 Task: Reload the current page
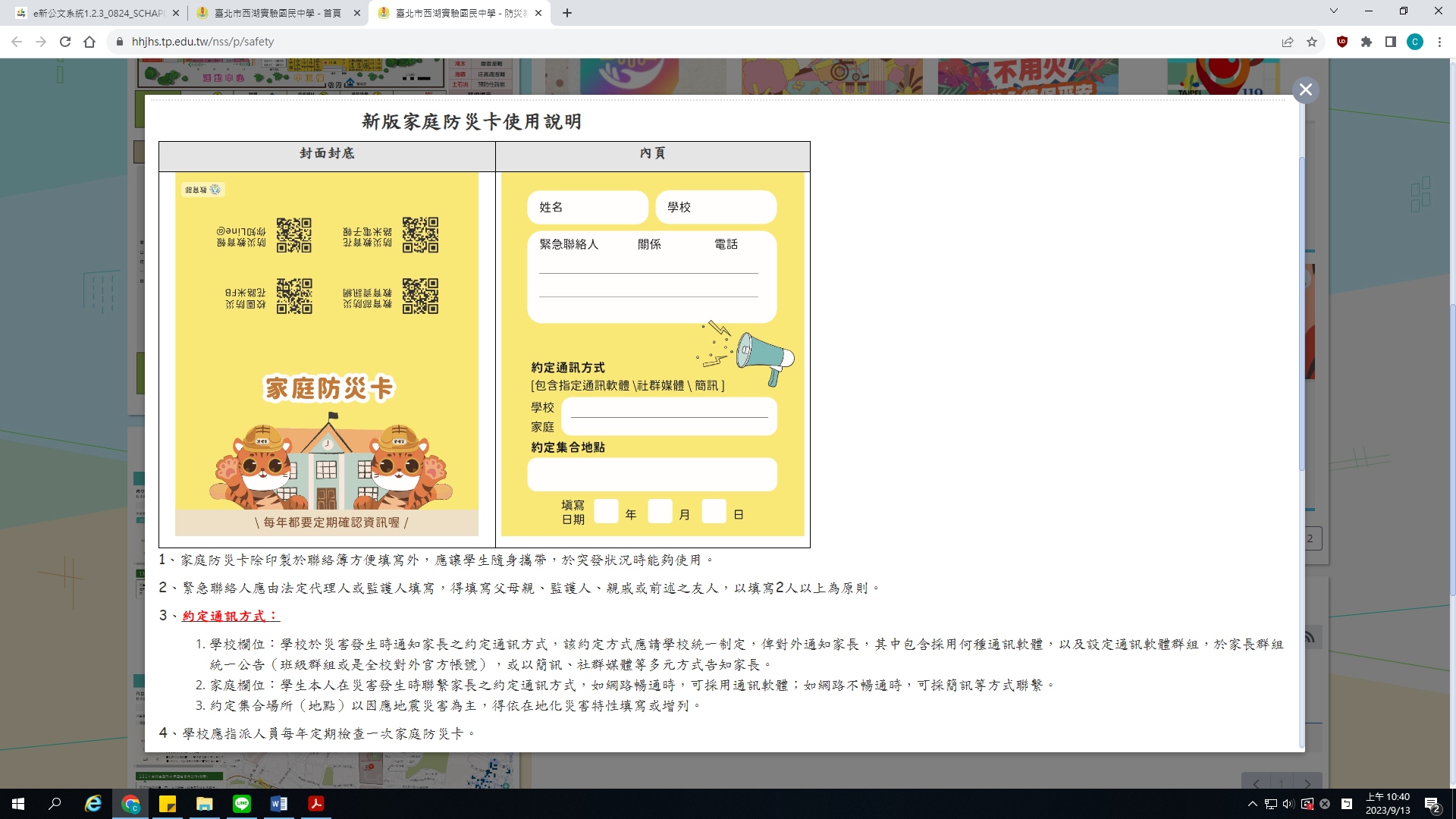click(x=65, y=42)
